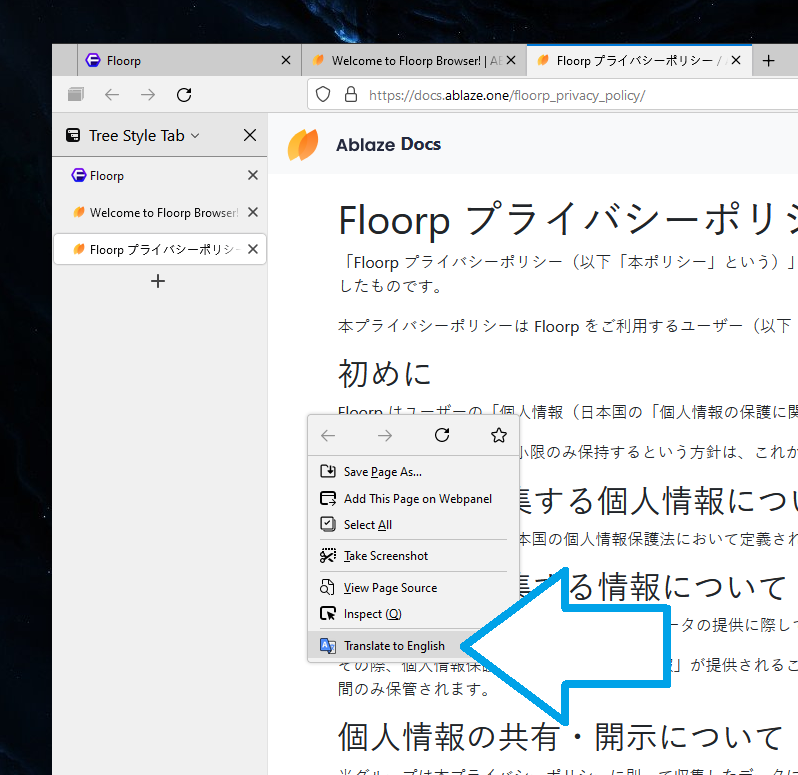Click the context menu reload icon
This screenshot has width=798, height=775.
442,435
